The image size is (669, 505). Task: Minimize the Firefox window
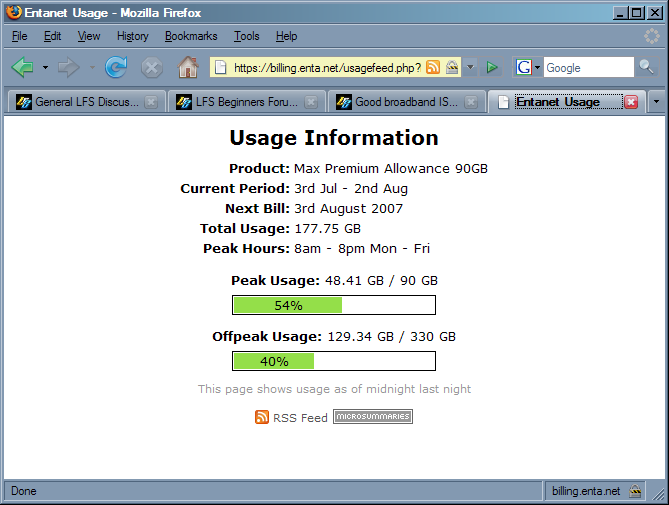click(x=620, y=13)
